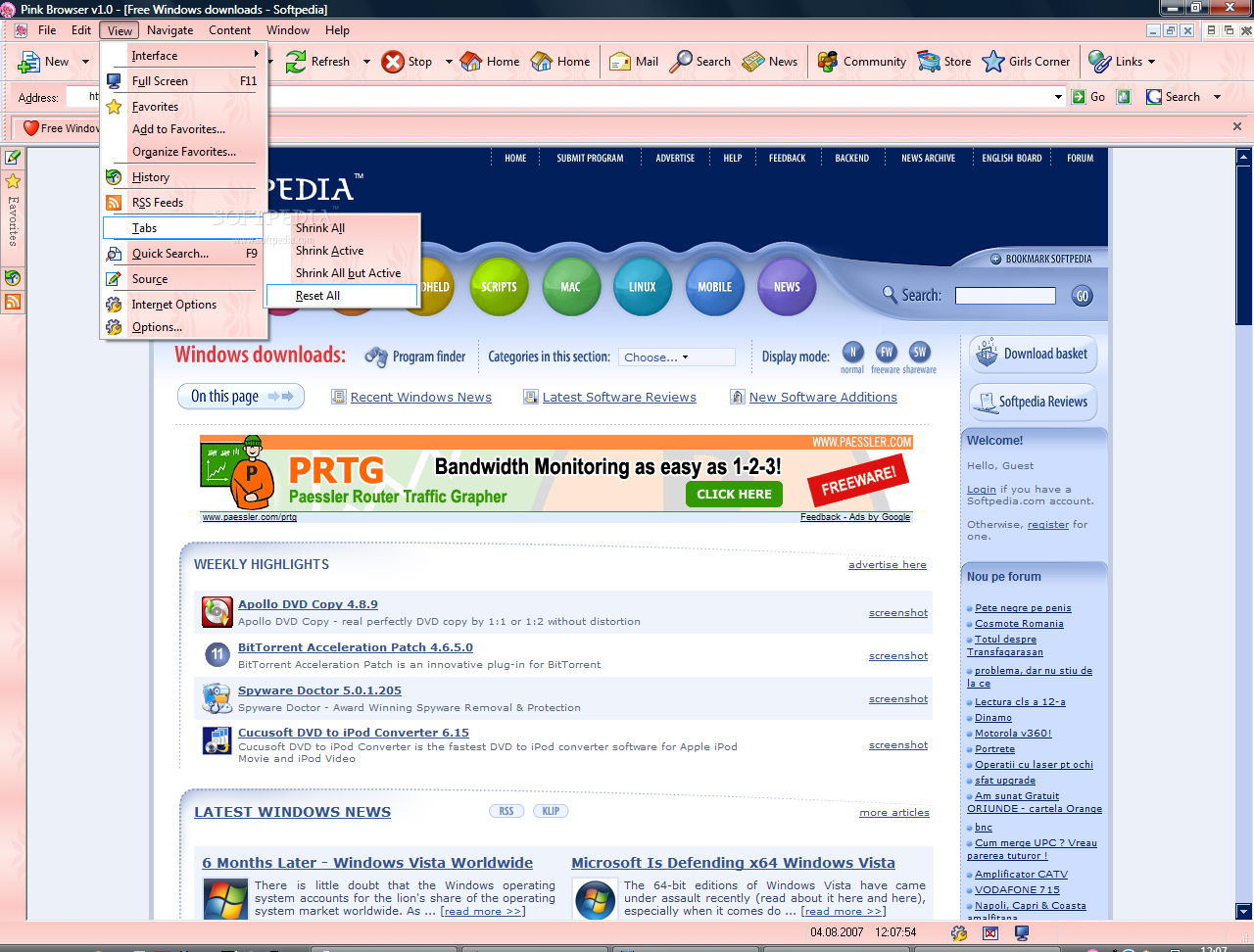Image resolution: width=1254 pixels, height=952 pixels.
Task: Expand the Links dropdown arrow
Action: point(1151,62)
